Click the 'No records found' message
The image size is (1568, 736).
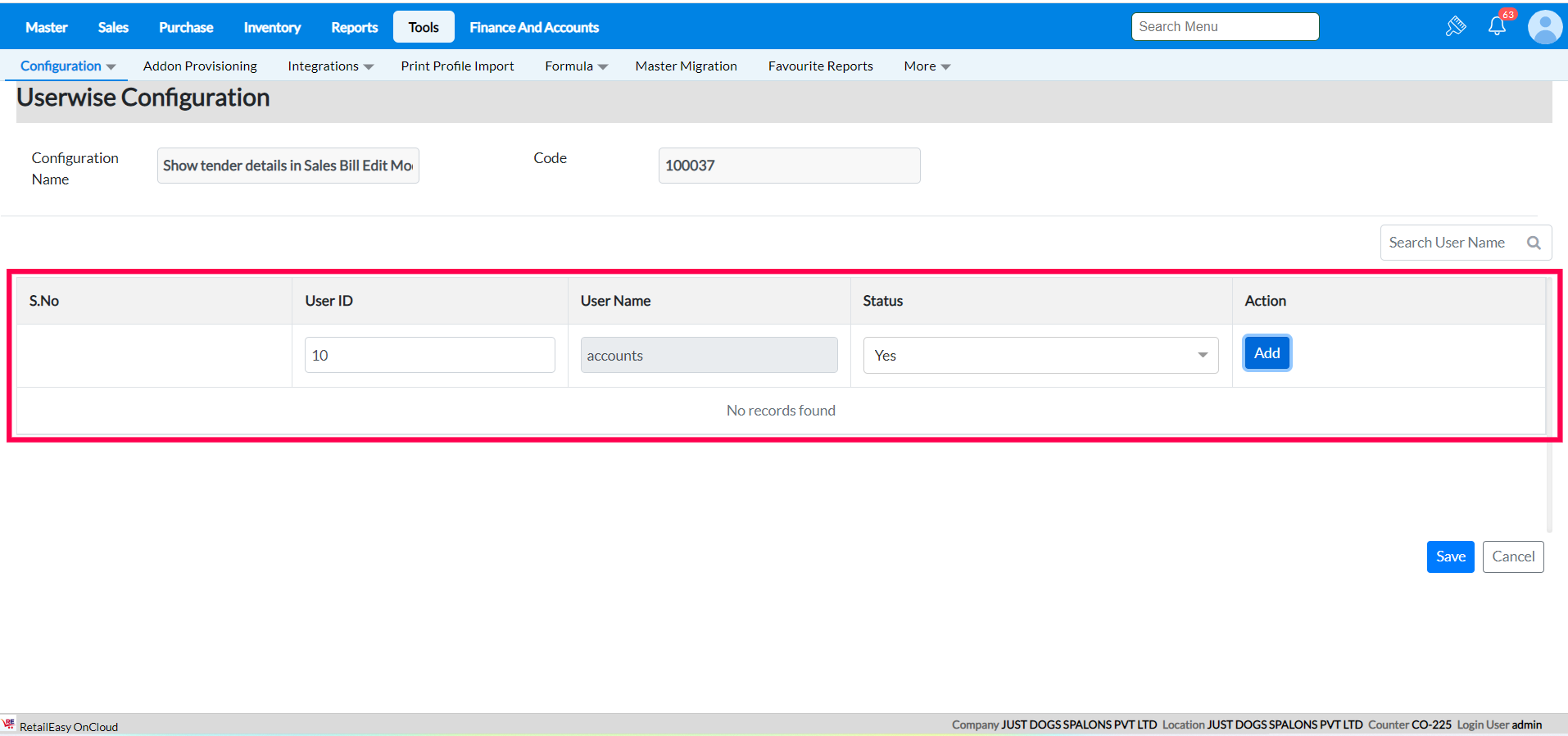click(781, 410)
